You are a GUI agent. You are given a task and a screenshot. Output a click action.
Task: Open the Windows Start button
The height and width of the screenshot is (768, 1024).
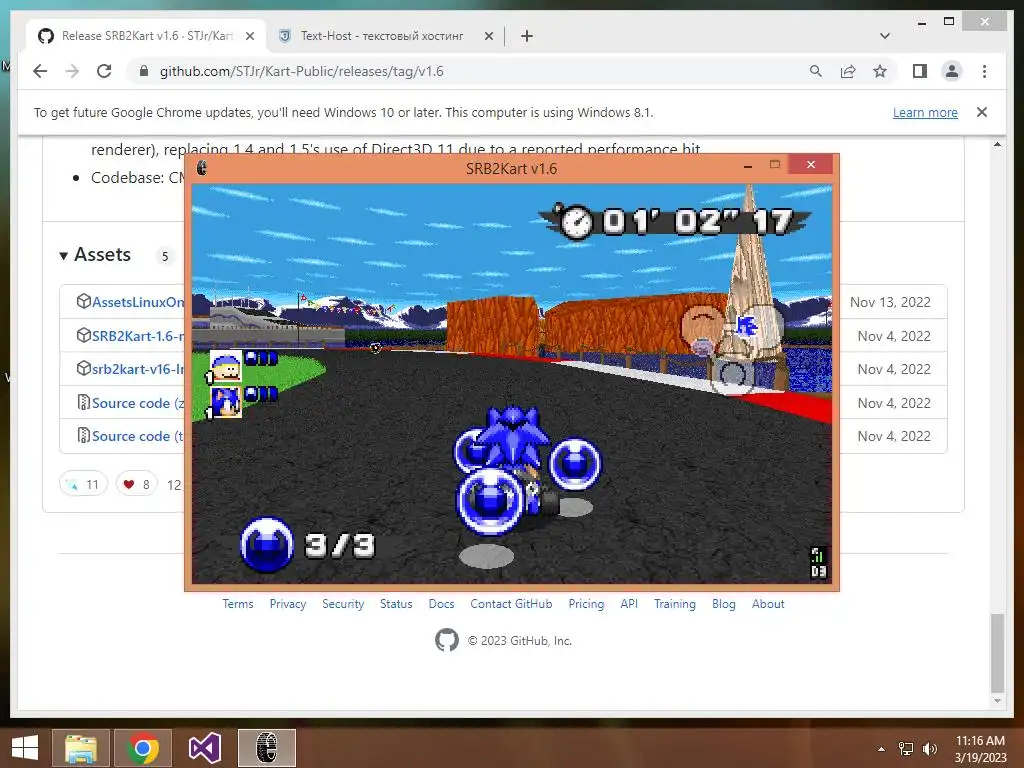coord(25,748)
